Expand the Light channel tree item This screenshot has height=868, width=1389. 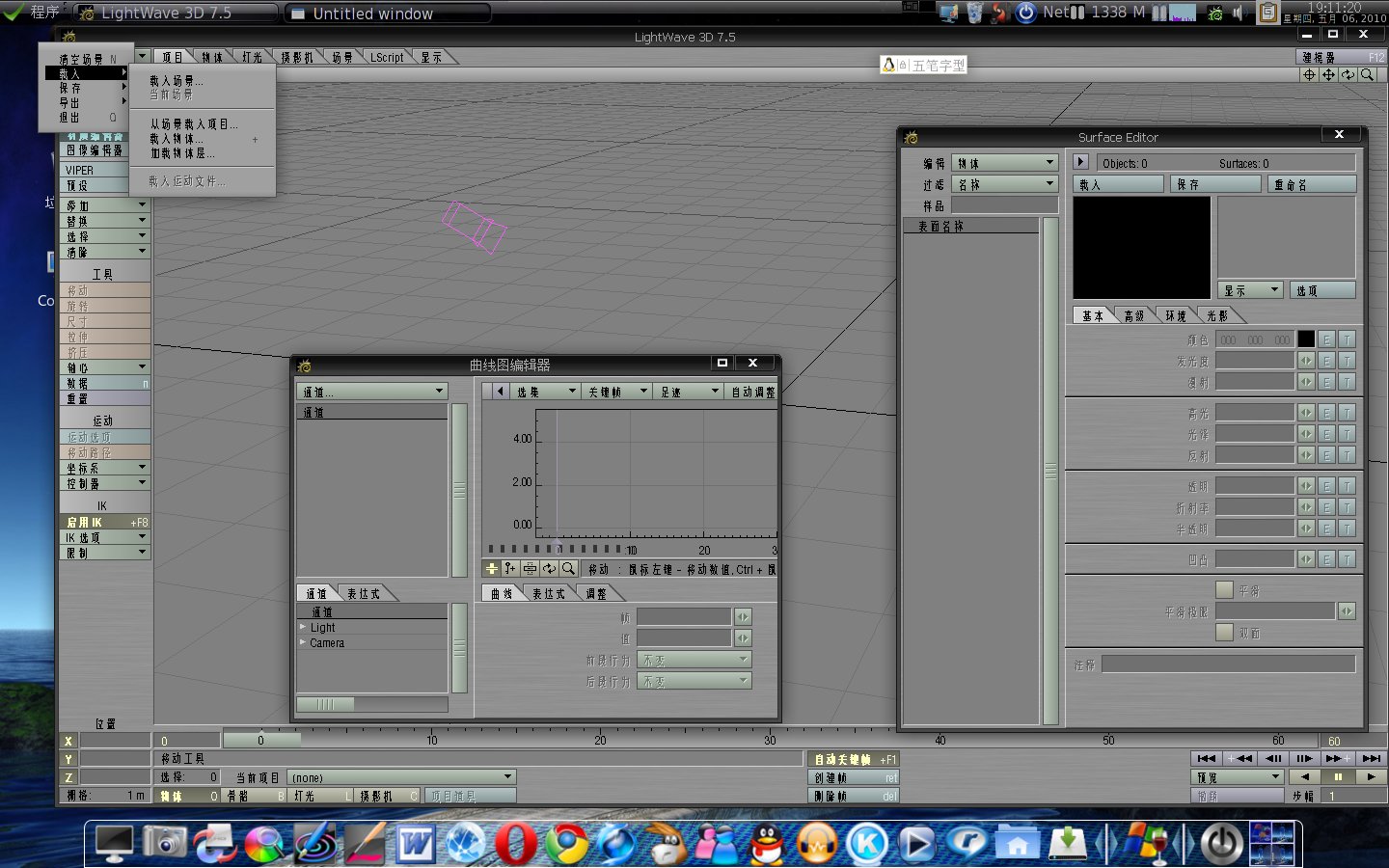pos(303,627)
